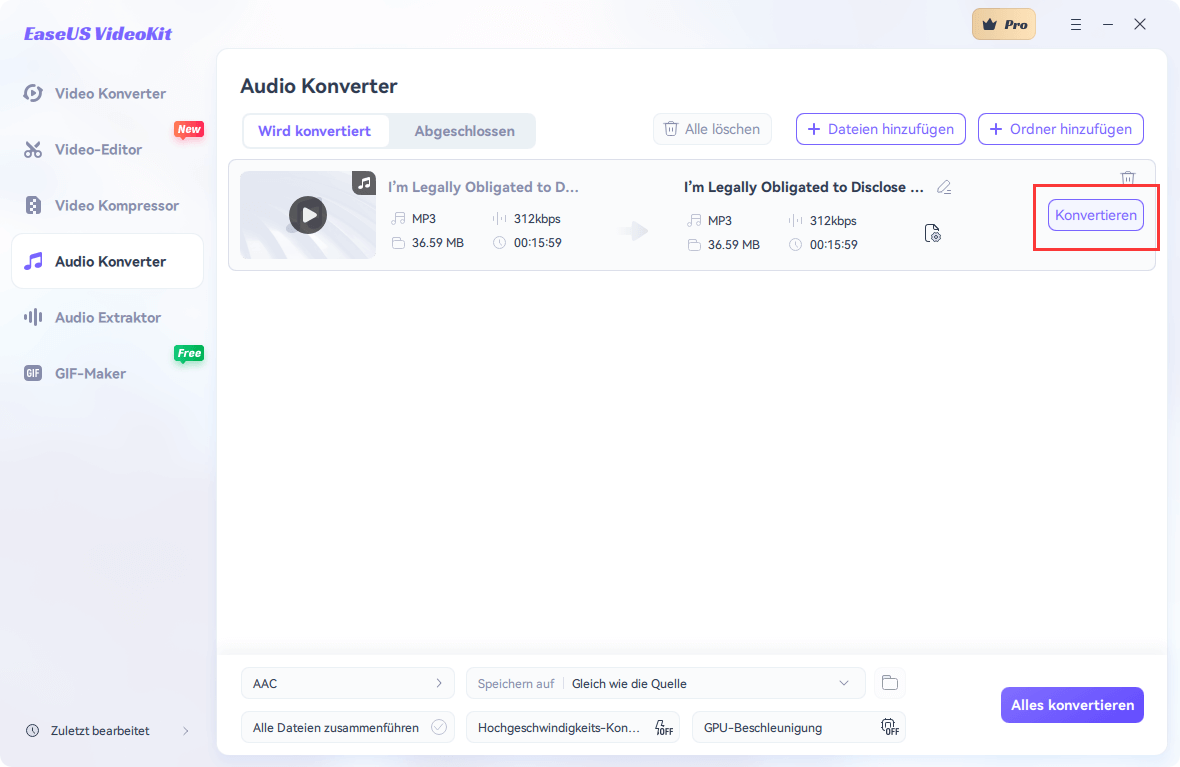Click the Free badge on GIF-Maker
Screen dimensions: 1180x767
click(x=189, y=353)
